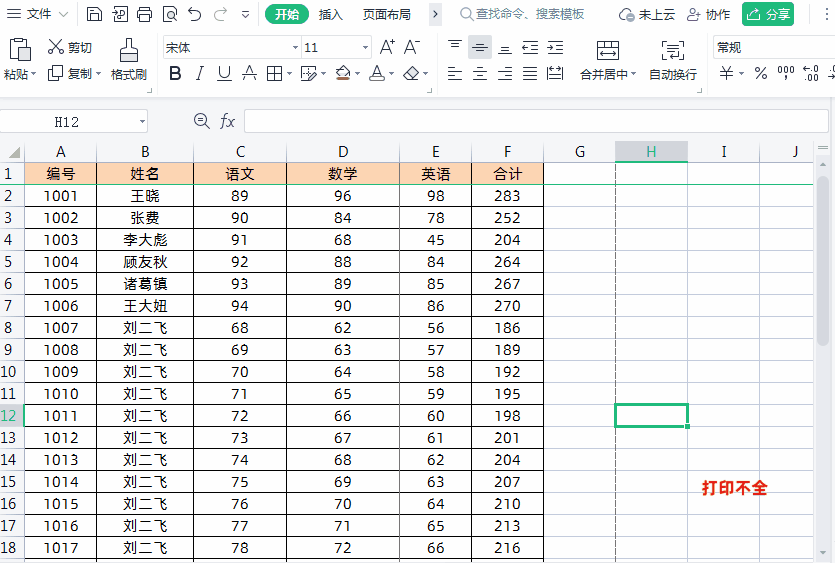The width and height of the screenshot is (835, 563).
Task: Show more ribbon tabs chevron
Action: (x=436, y=14)
